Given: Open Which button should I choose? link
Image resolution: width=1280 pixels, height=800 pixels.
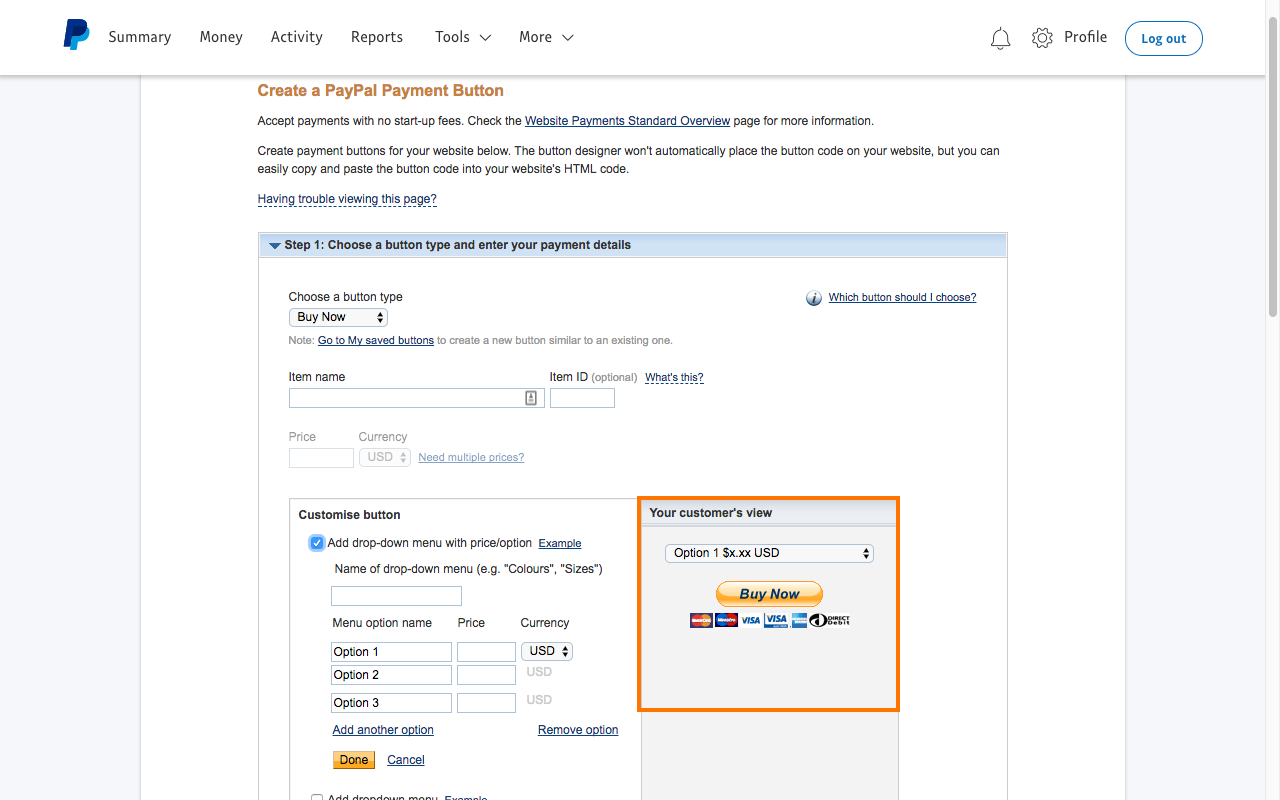Looking at the screenshot, I should point(903,297).
